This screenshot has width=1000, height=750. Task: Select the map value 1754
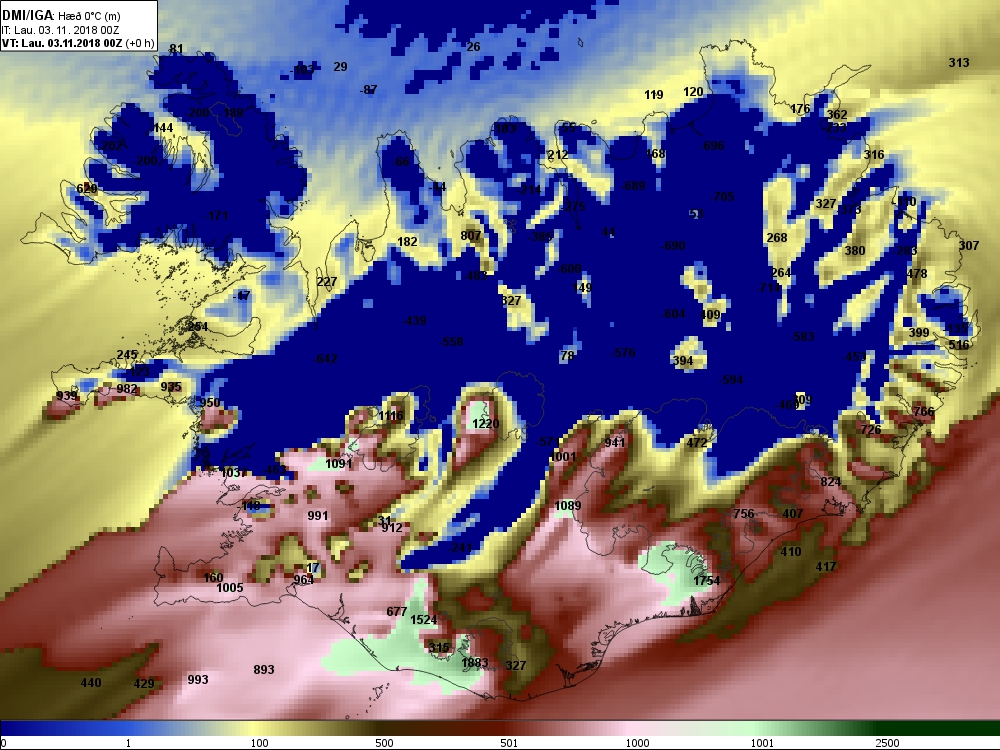pyautogui.click(x=707, y=580)
